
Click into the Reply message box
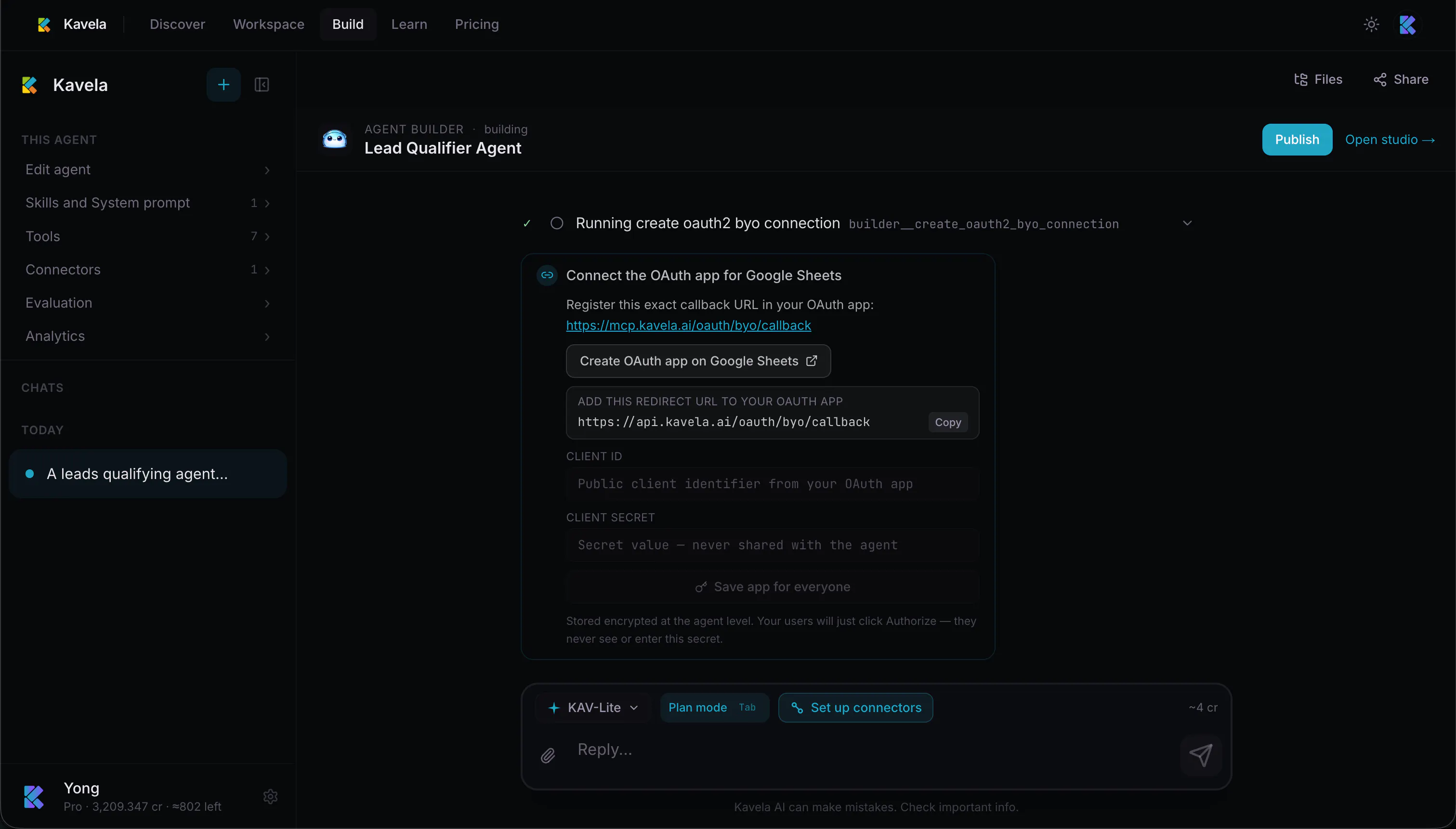click(875, 750)
